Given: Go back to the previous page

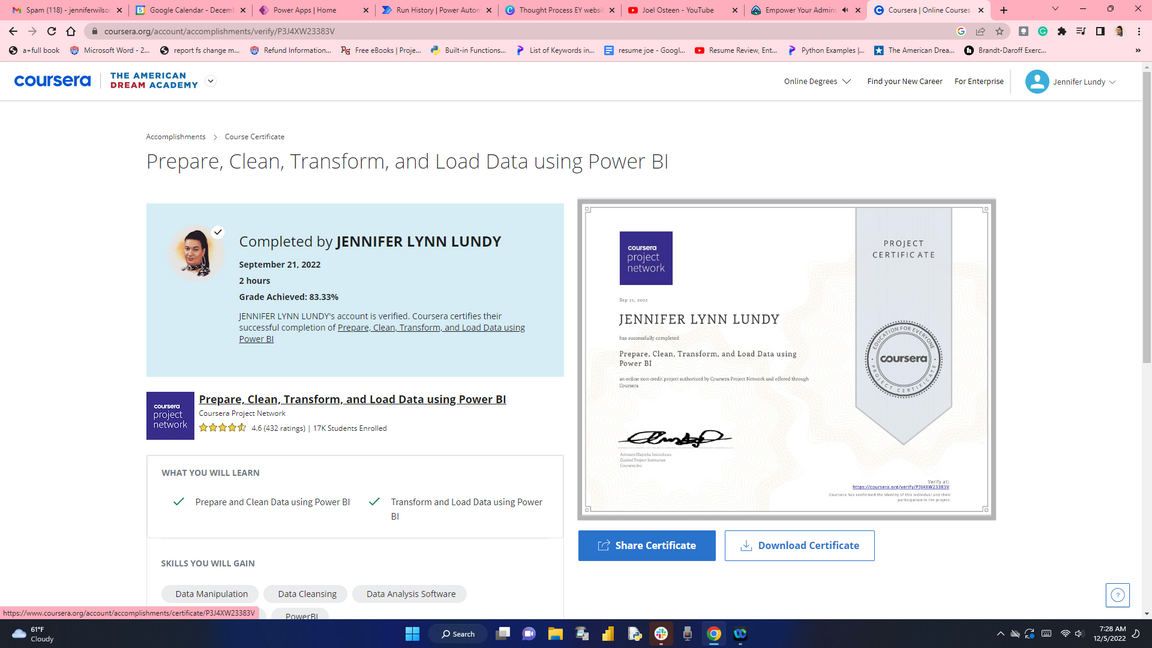Looking at the screenshot, I should (13, 32).
